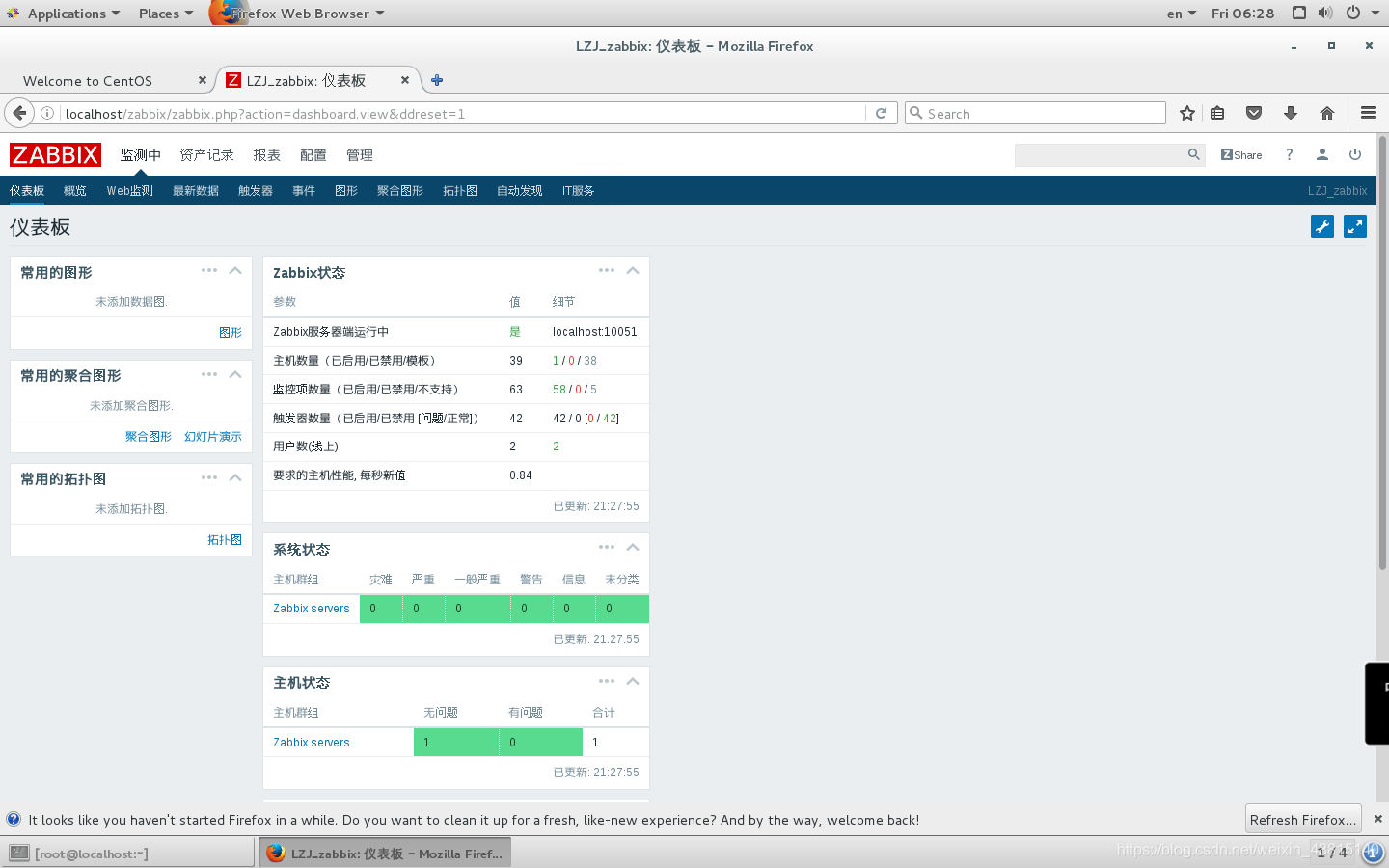
Task: Switch to the IT服务 submenu tab
Action: [578, 191]
